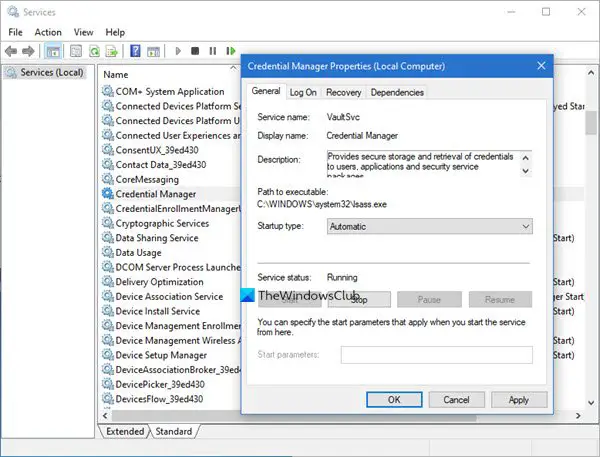This screenshot has height=457, width=600.
Task: Click the Stop Service square icon
Action: coord(195,51)
